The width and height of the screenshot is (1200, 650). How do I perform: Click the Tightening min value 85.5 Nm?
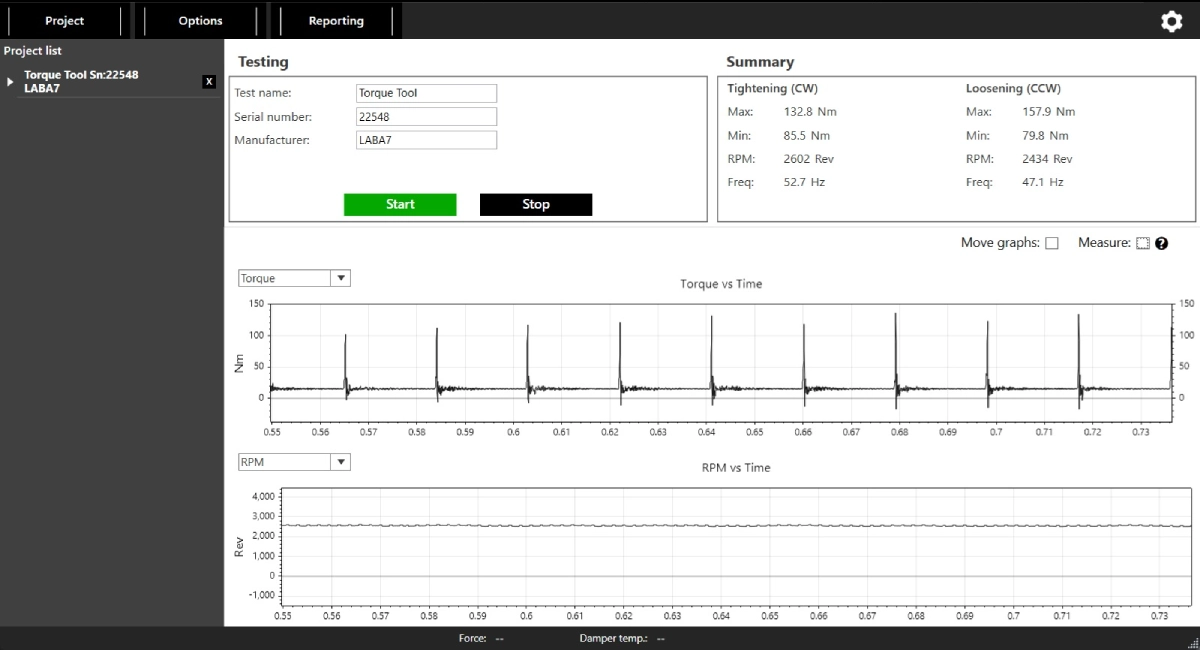(x=807, y=136)
